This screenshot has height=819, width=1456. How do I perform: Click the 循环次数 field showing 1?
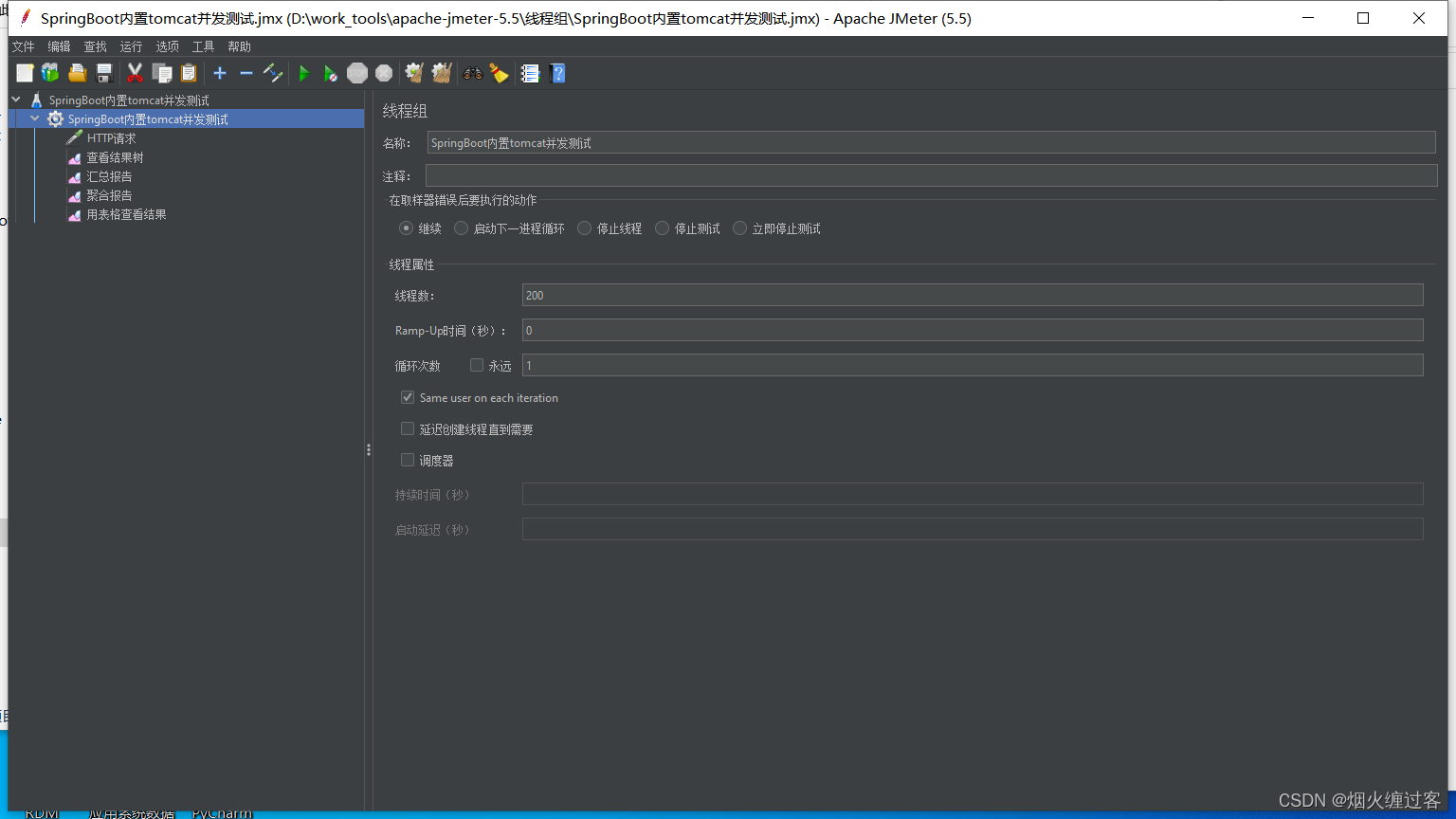(x=973, y=365)
